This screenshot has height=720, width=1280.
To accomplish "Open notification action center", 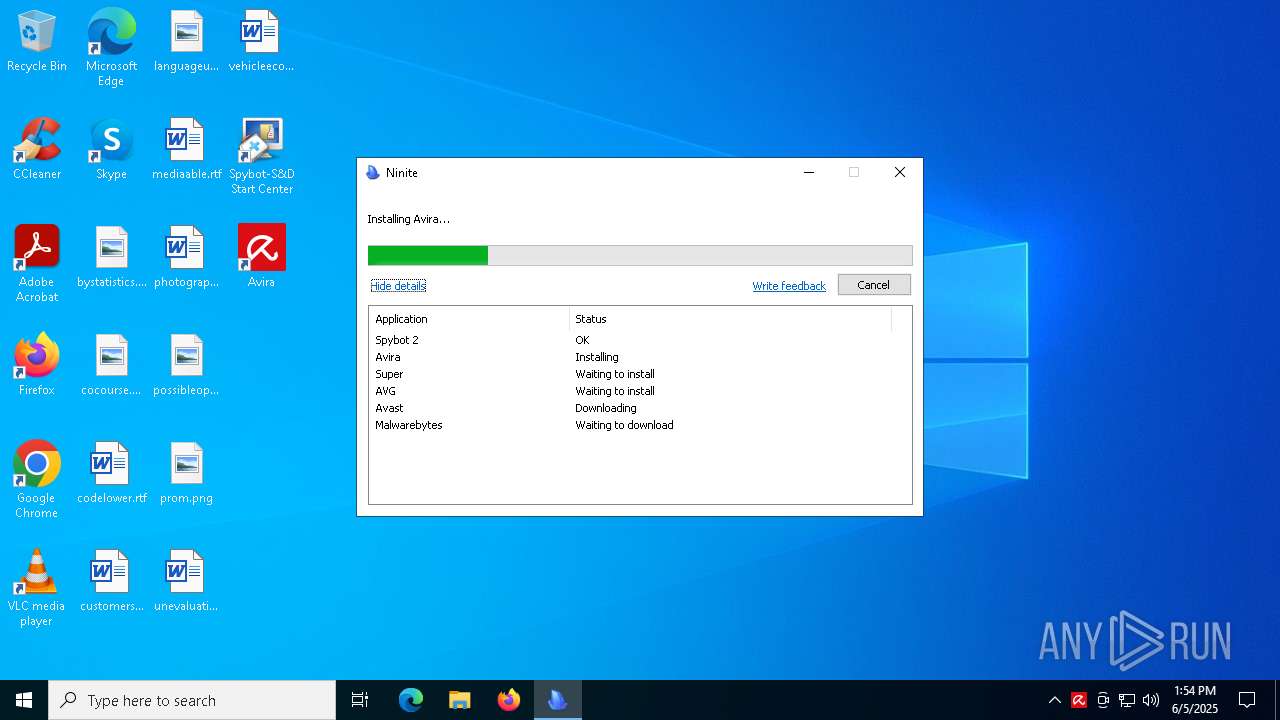I will [1247, 700].
